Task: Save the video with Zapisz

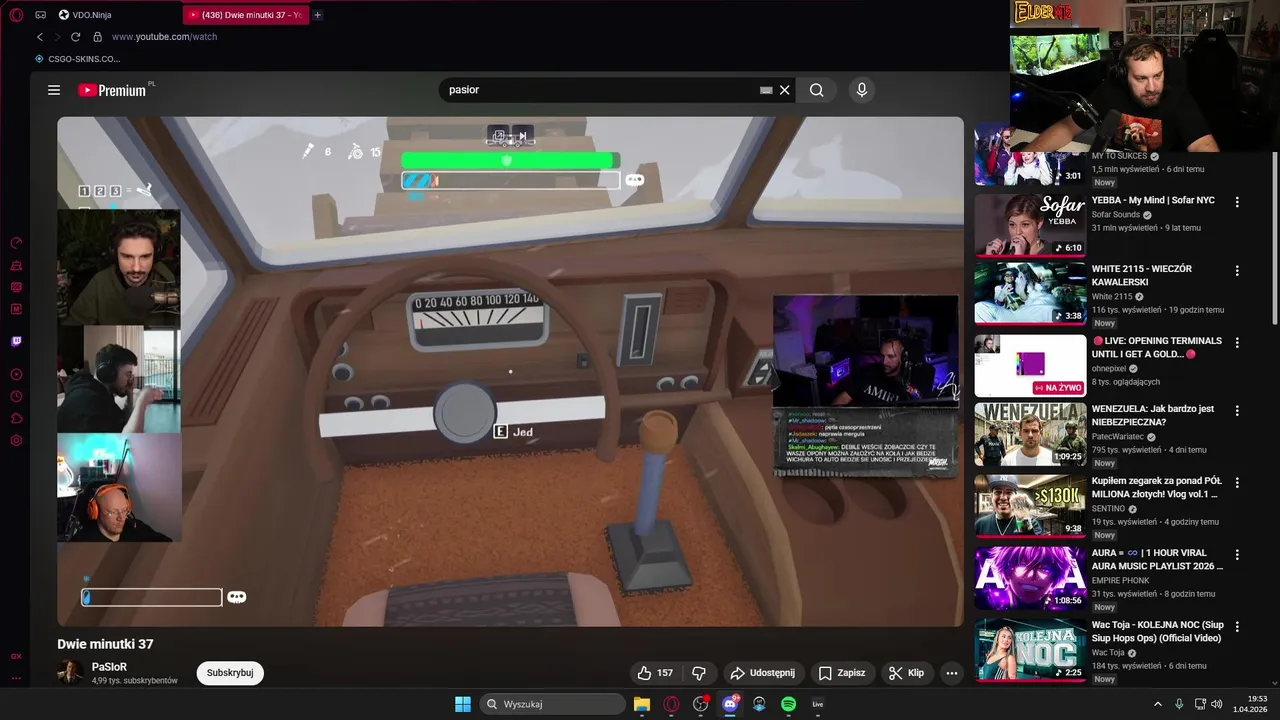Action: 842,673
